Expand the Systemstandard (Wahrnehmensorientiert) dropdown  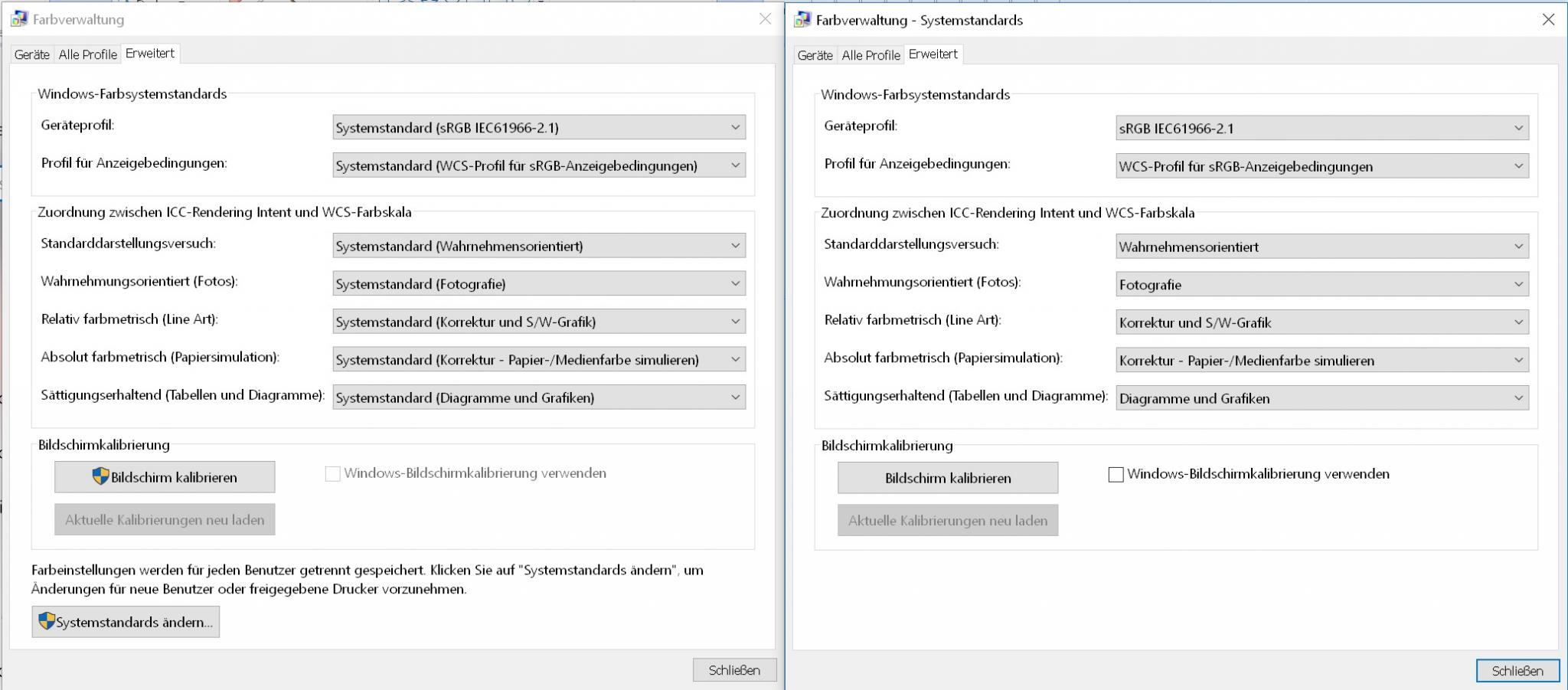pyautogui.click(x=539, y=246)
